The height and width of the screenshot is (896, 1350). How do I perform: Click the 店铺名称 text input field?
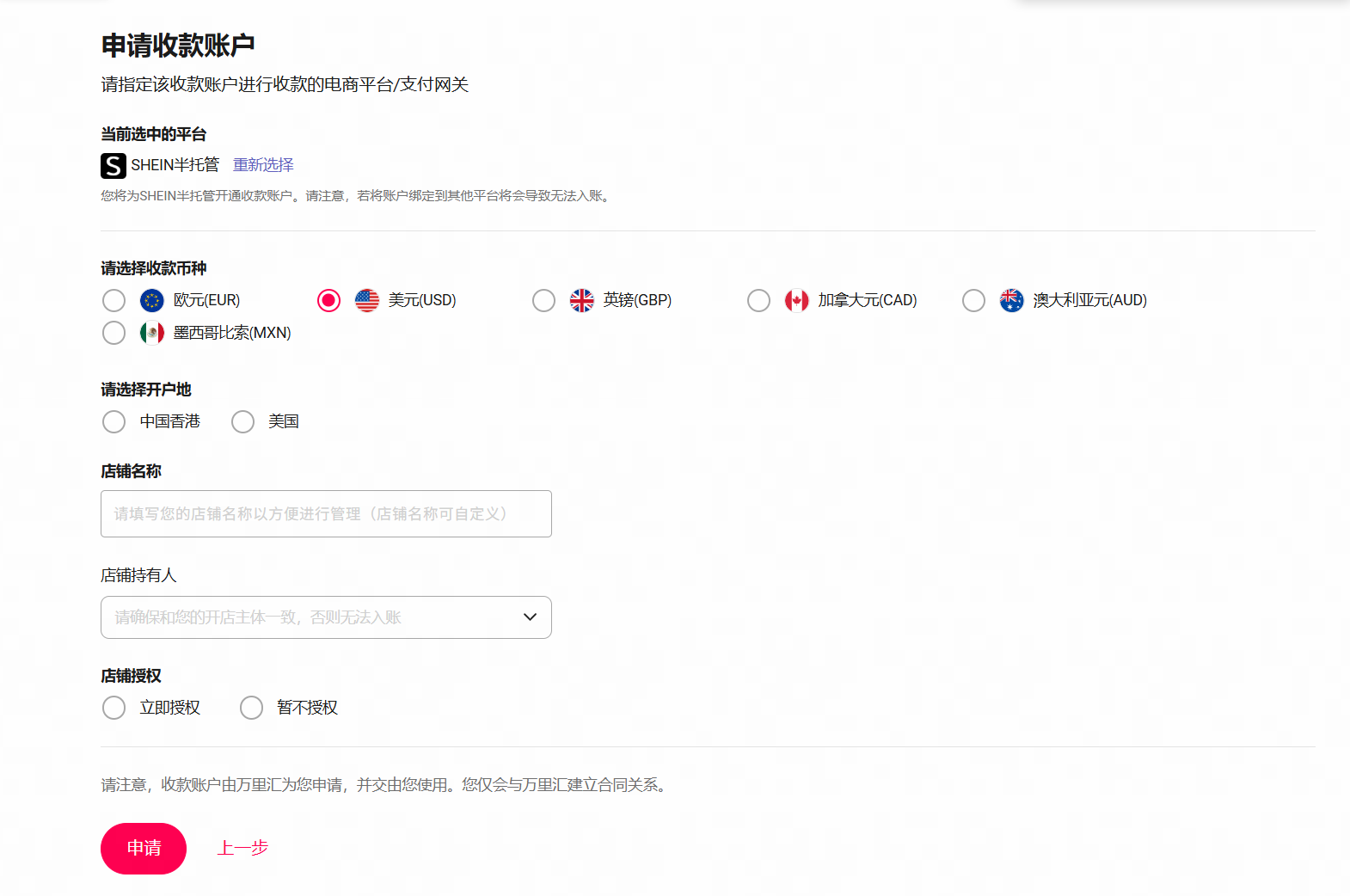326,514
